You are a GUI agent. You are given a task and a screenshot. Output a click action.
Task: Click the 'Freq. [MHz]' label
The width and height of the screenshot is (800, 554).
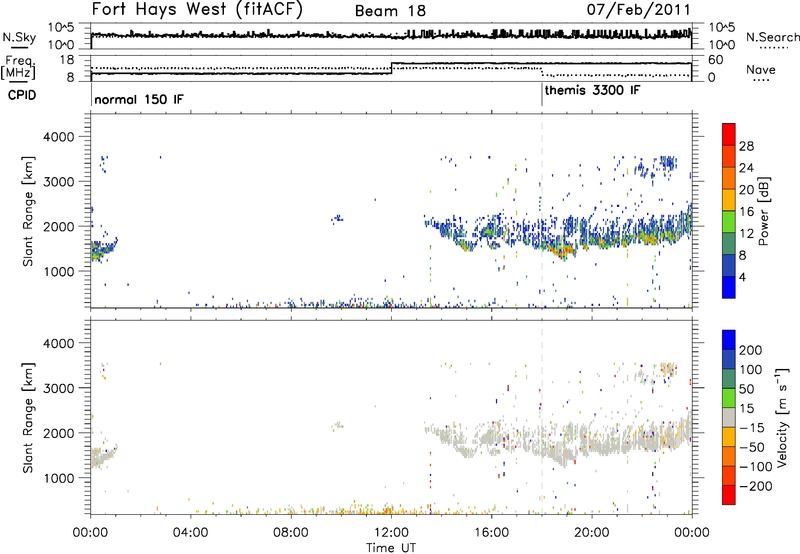(20, 68)
